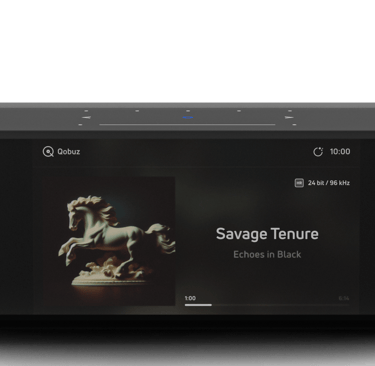Tap the Qobuz source label
The width and height of the screenshot is (375, 366).
click(69, 152)
